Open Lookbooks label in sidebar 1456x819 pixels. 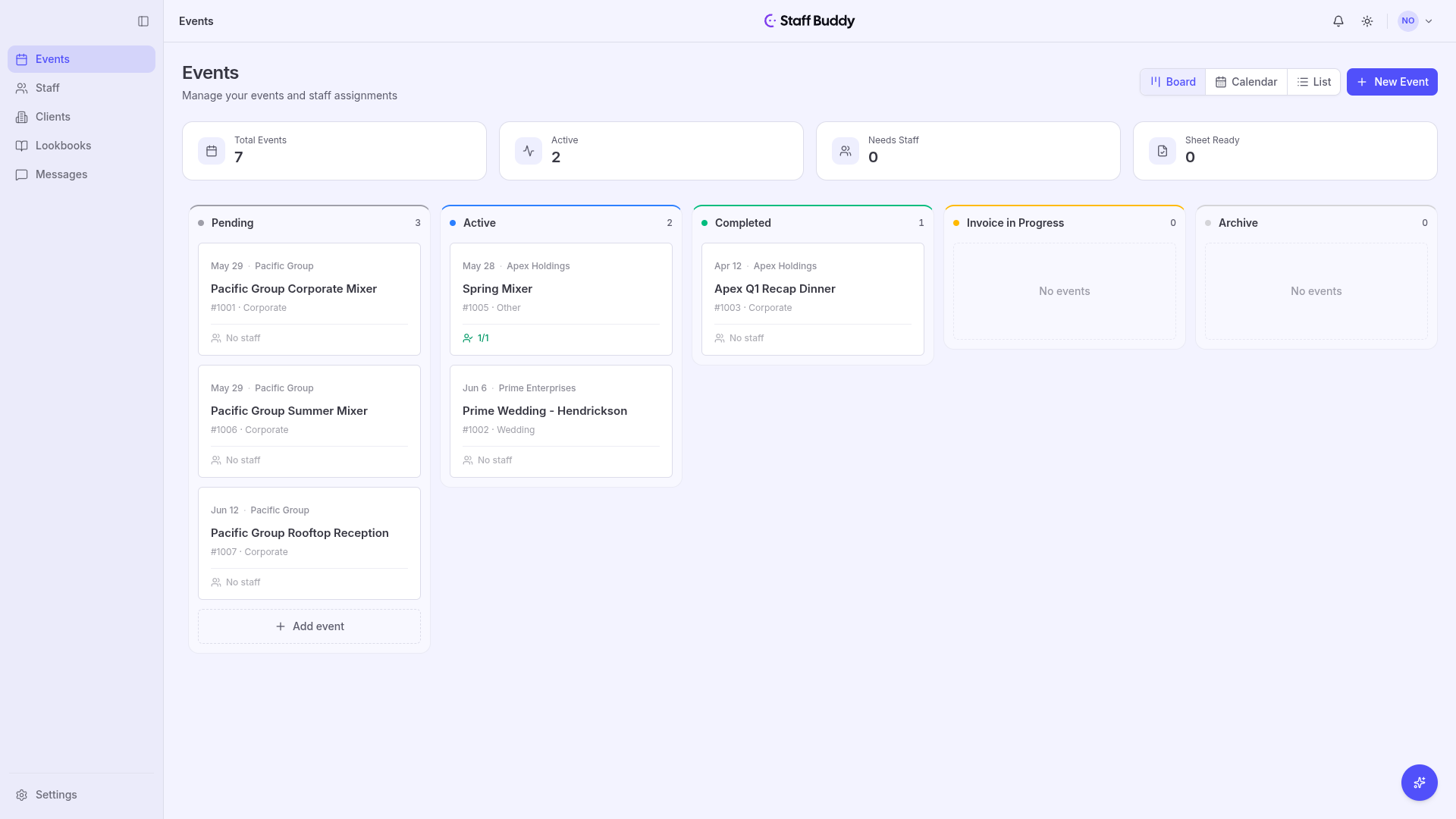click(63, 146)
